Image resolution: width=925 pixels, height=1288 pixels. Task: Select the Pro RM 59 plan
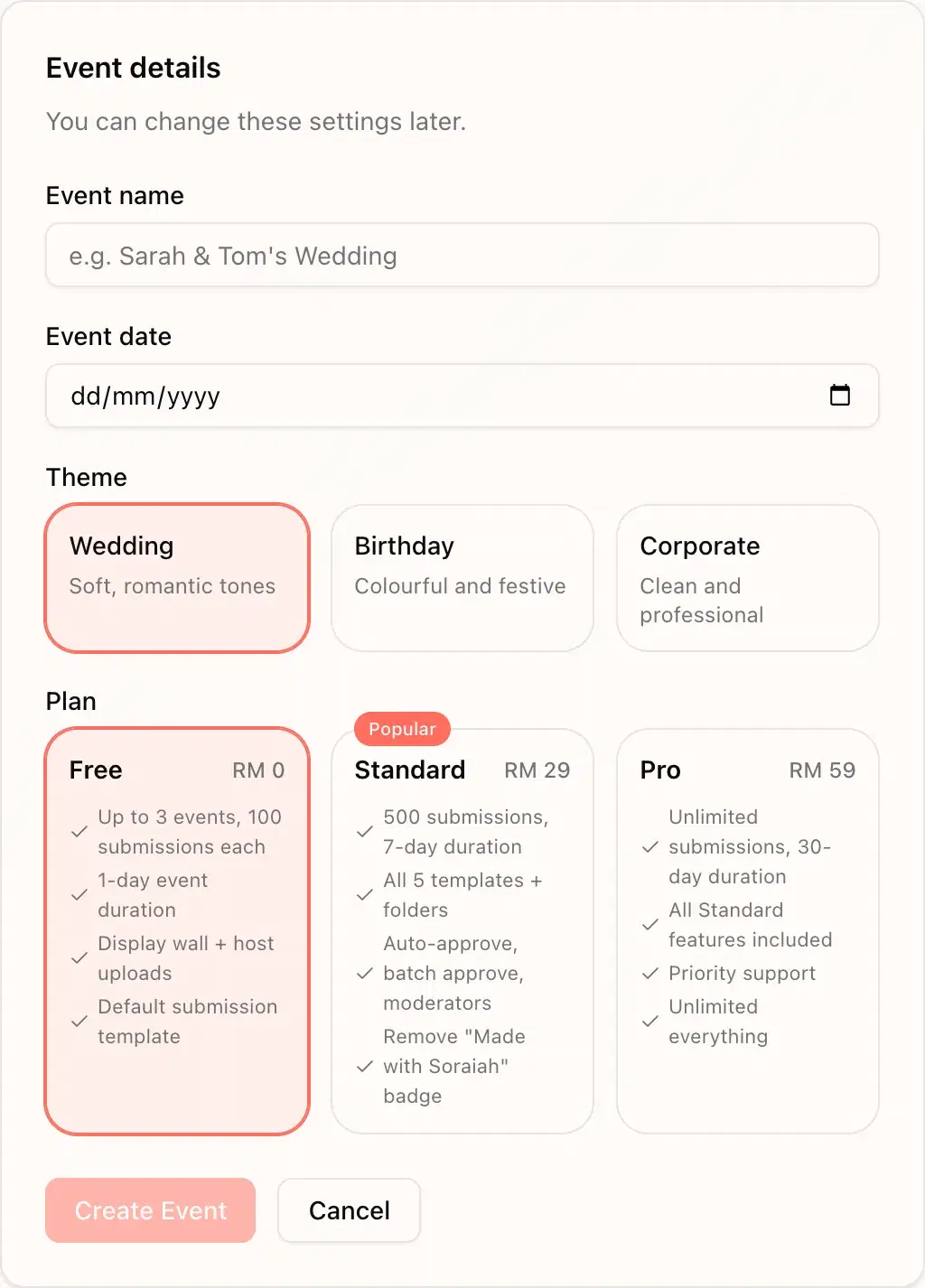747,930
